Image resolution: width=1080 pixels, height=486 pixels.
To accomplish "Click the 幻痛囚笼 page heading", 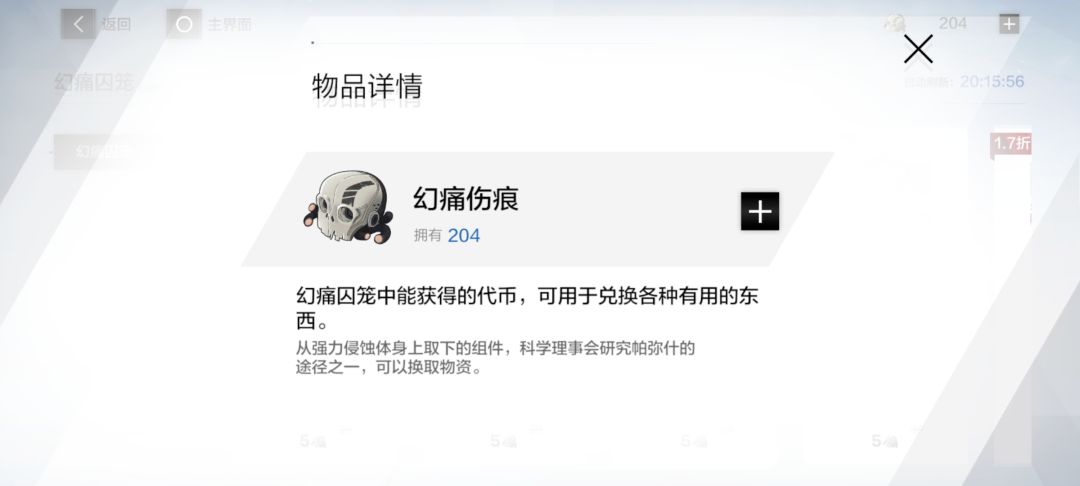I will click(94, 83).
